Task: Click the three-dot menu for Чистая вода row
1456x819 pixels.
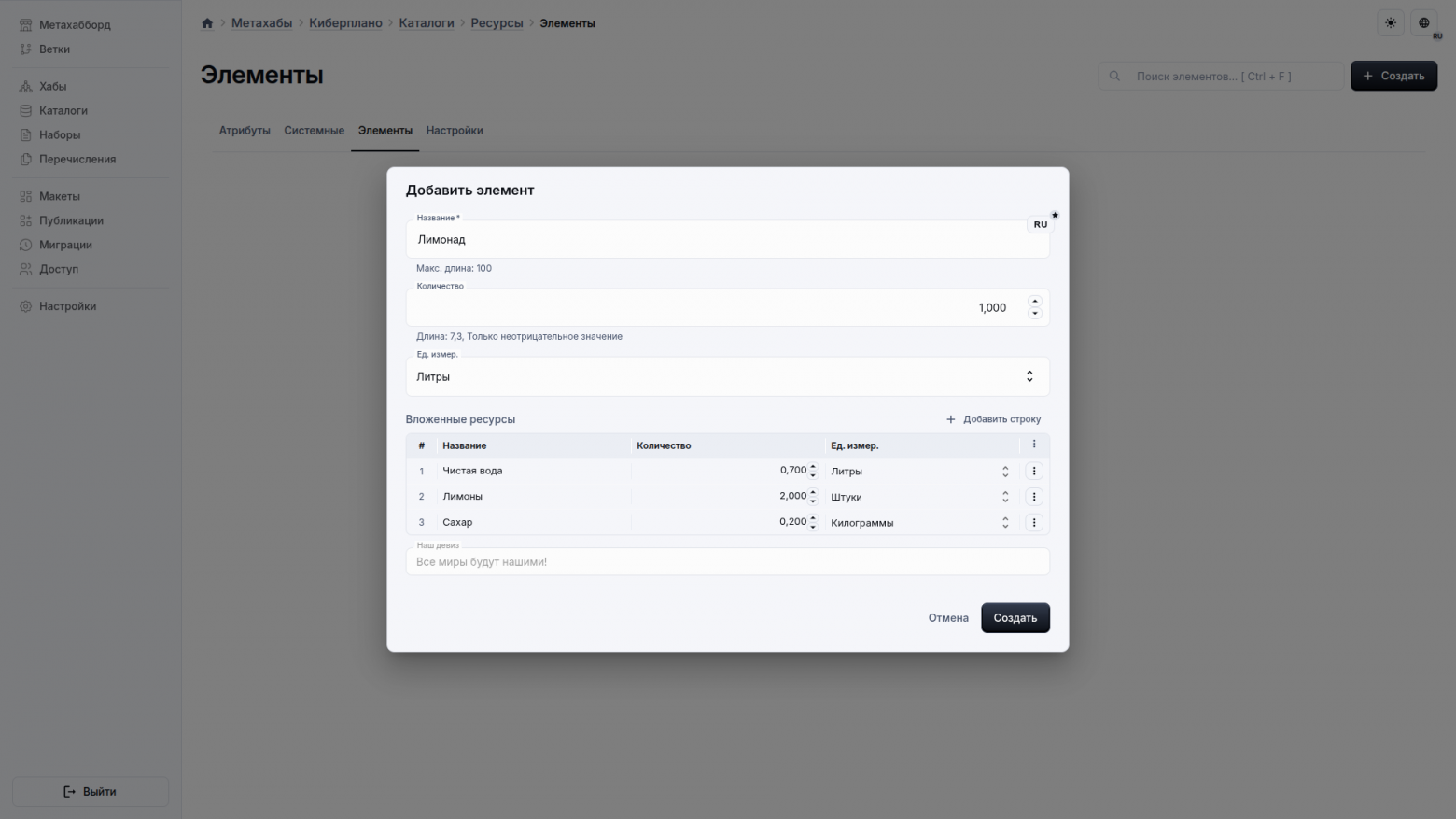Action: click(x=1033, y=472)
